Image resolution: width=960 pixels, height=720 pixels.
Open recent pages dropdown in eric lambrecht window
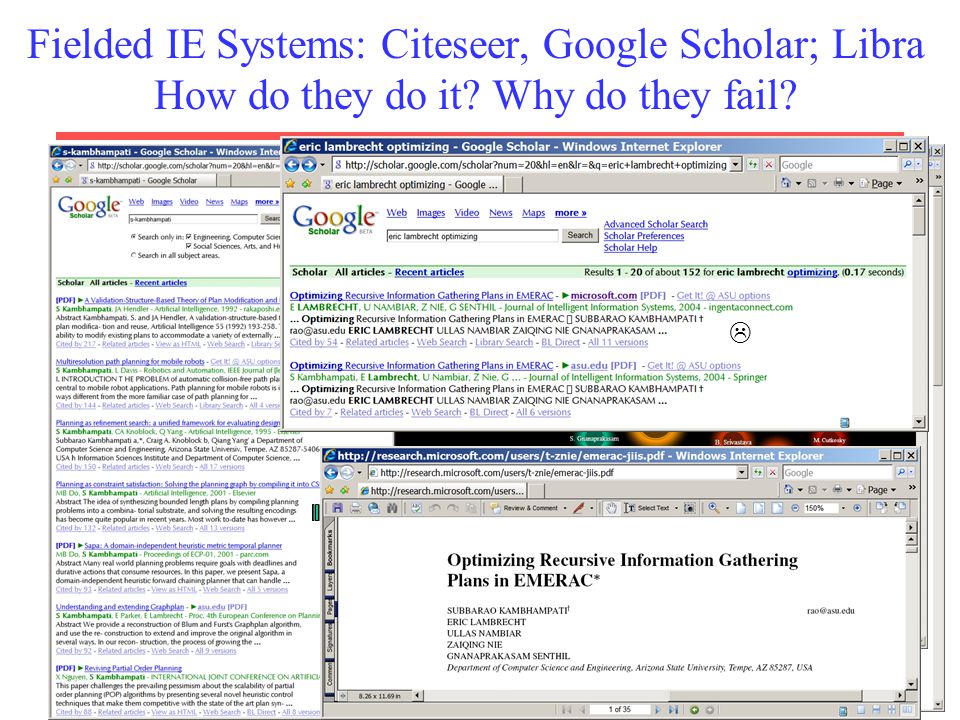click(322, 165)
